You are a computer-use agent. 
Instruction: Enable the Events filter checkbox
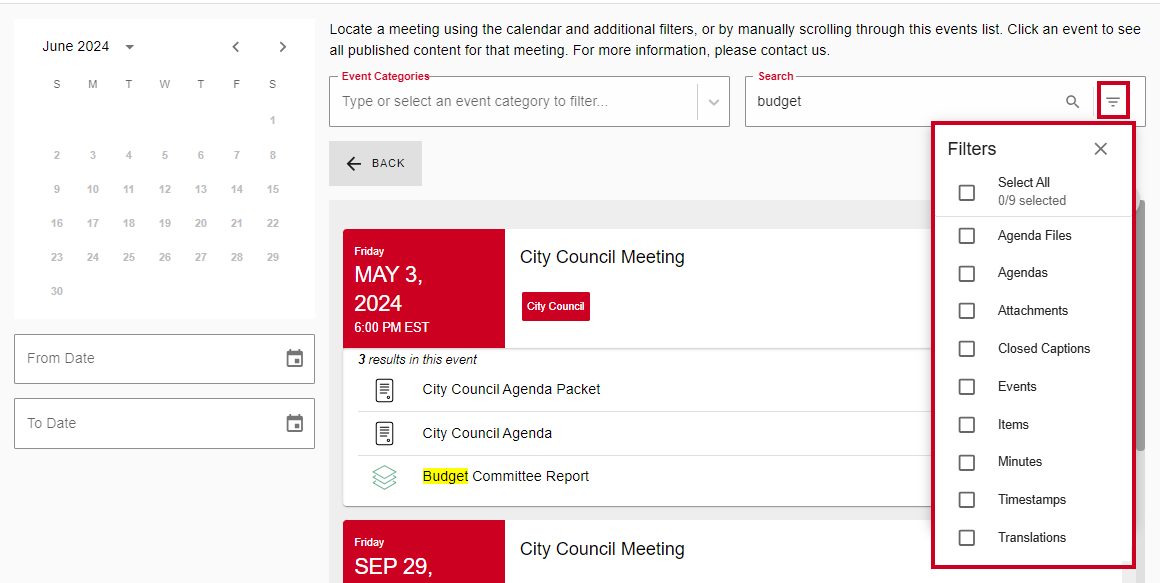[x=966, y=387]
